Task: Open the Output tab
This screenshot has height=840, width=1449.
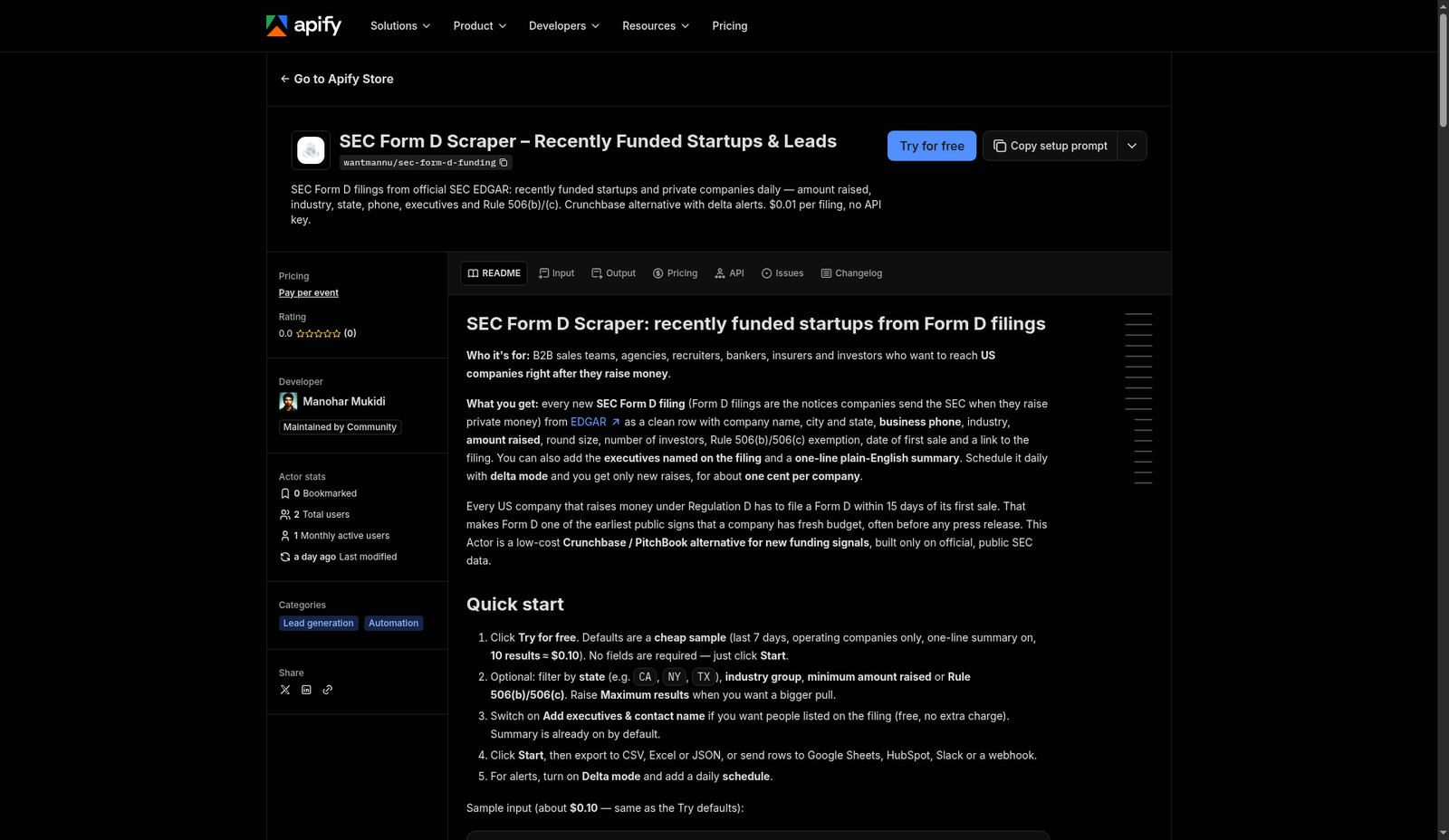Action: point(613,273)
